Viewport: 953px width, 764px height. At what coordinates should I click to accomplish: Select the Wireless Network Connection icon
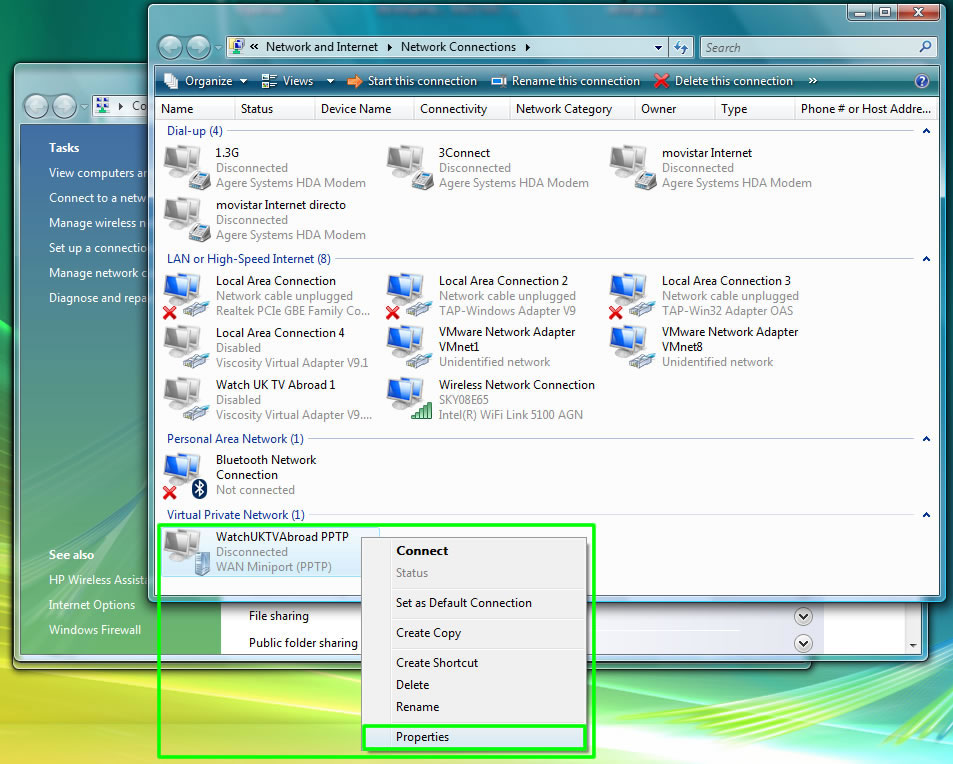410,400
